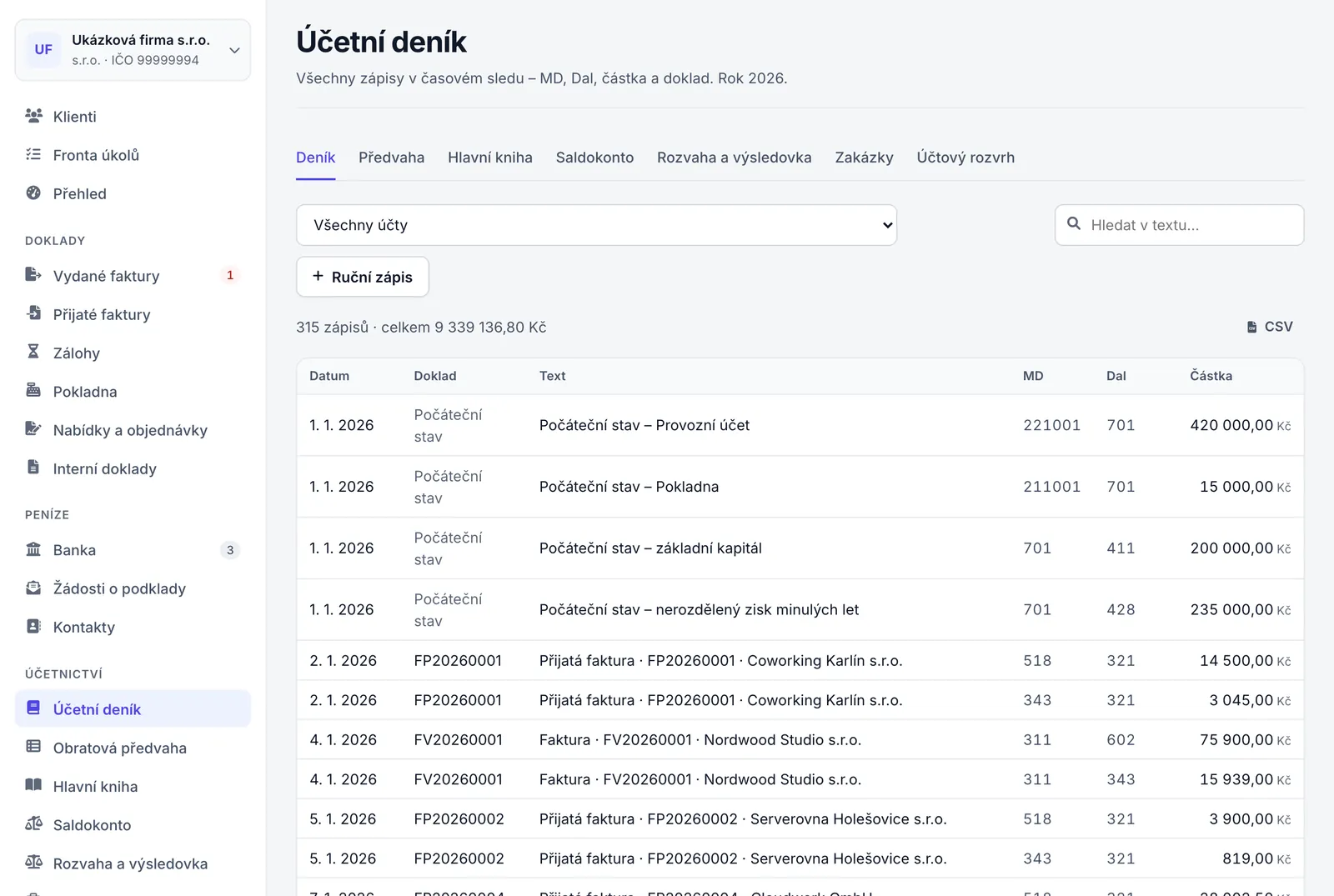Click the Doklad column header
Viewport: 1334px width, 896px height.
[x=435, y=376]
